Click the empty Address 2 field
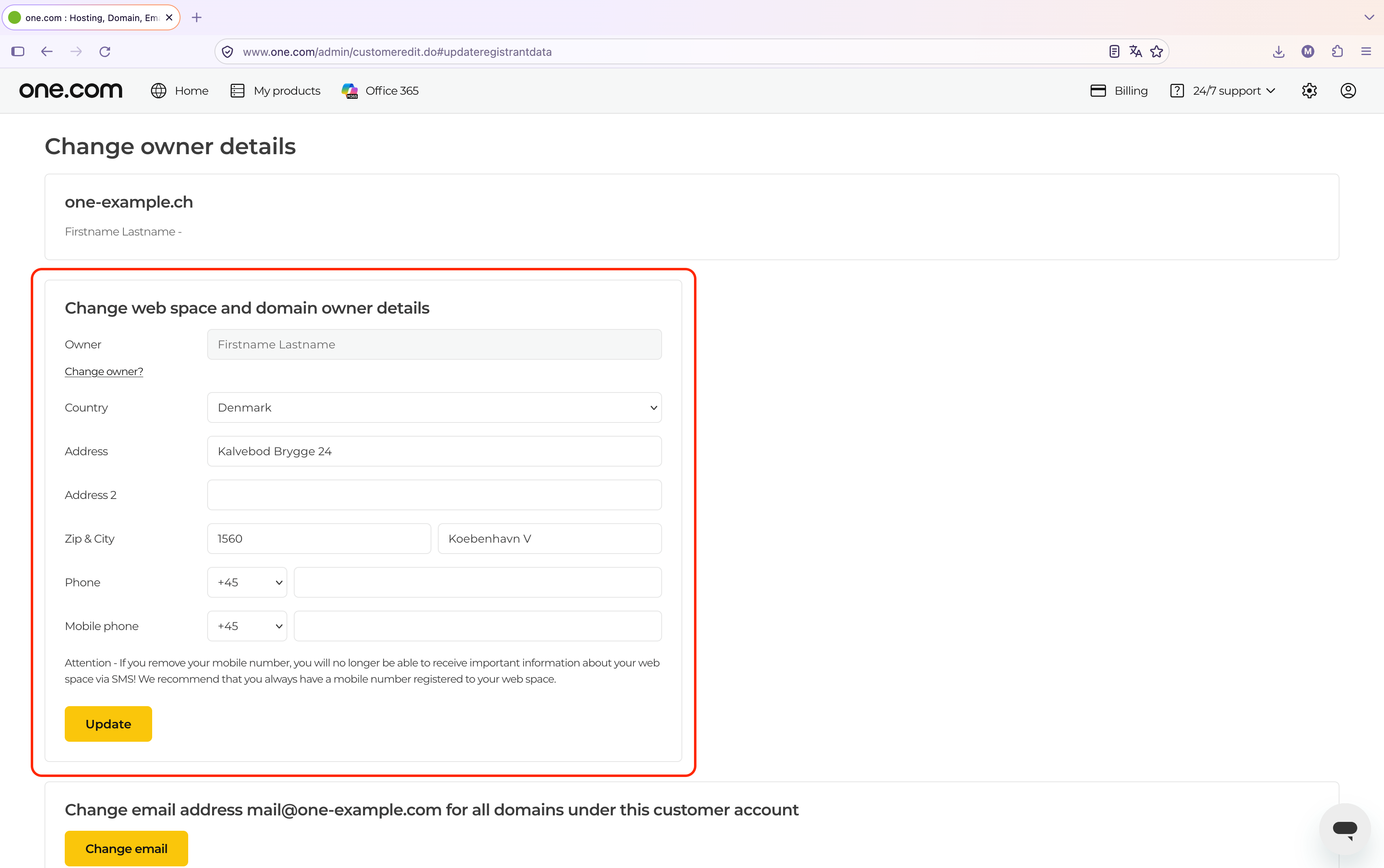The height and width of the screenshot is (868, 1384). [435, 495]
